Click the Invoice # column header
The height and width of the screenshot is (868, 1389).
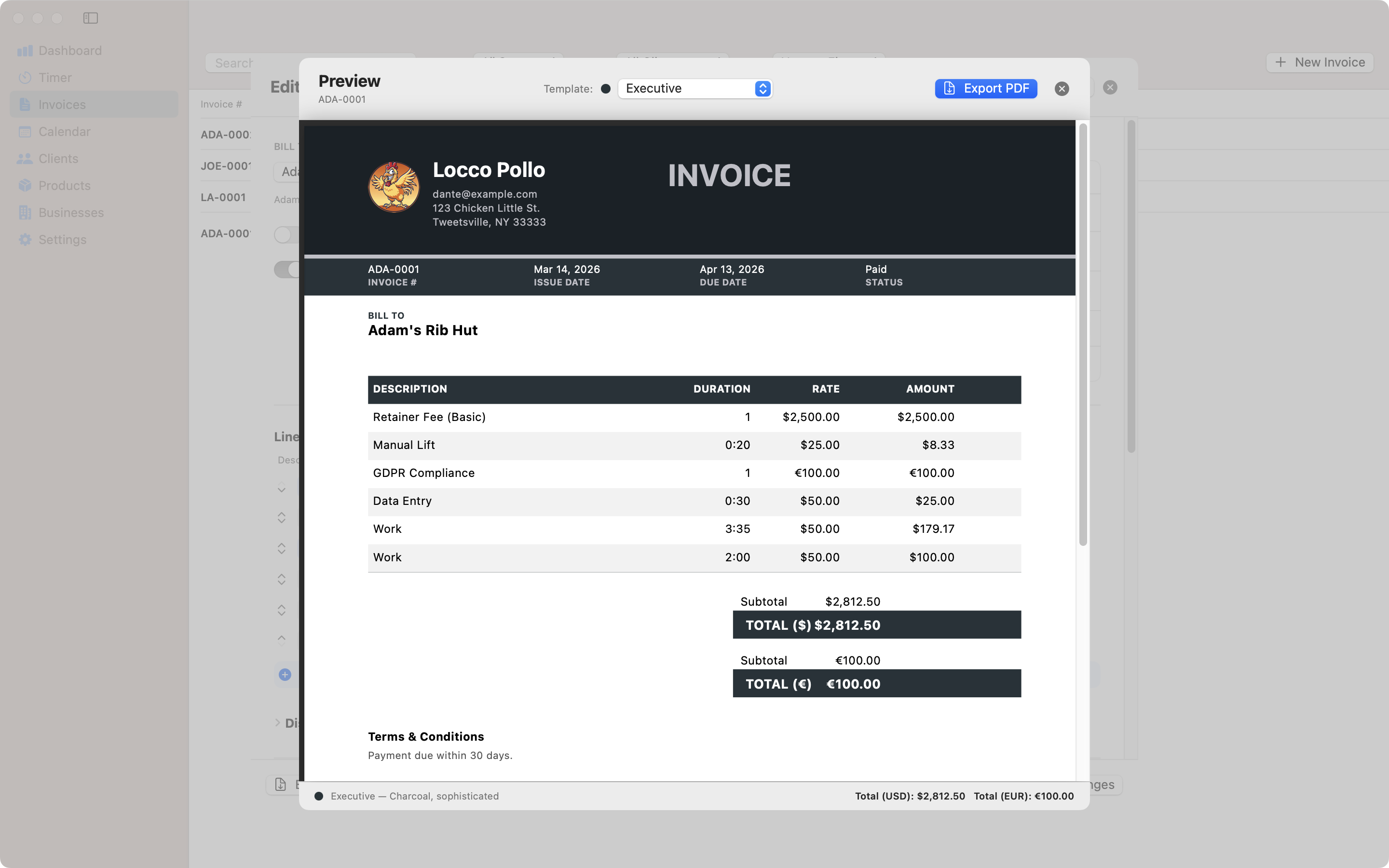click(221, 104)
